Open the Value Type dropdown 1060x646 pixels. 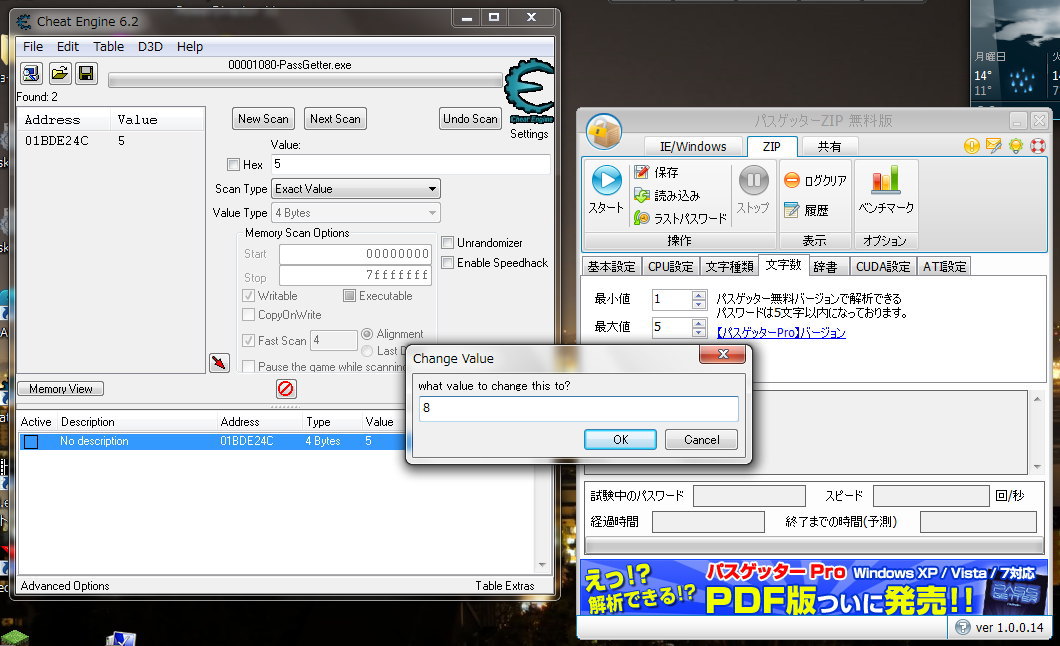tap(356, 213)
